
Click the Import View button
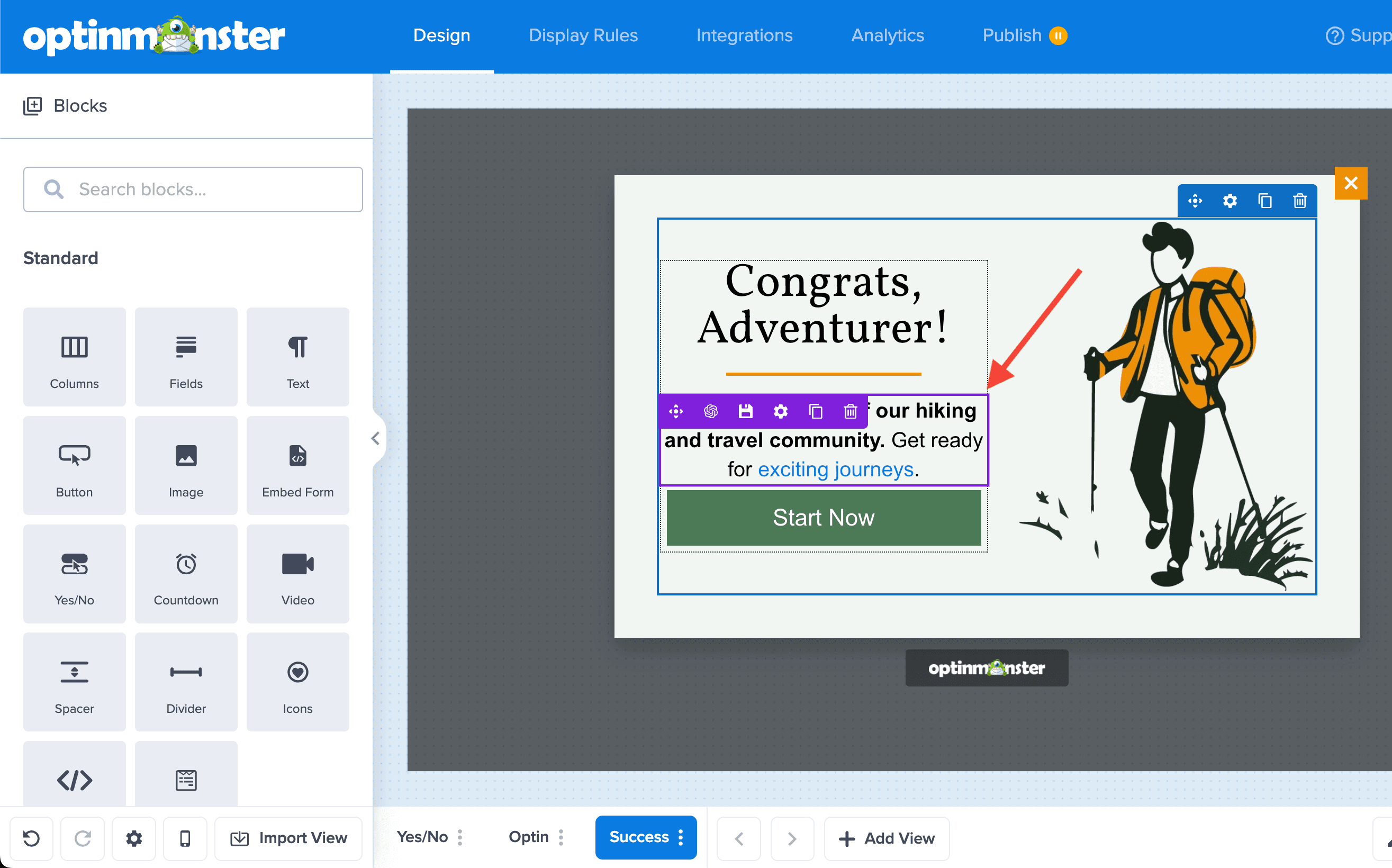(289, 838)
